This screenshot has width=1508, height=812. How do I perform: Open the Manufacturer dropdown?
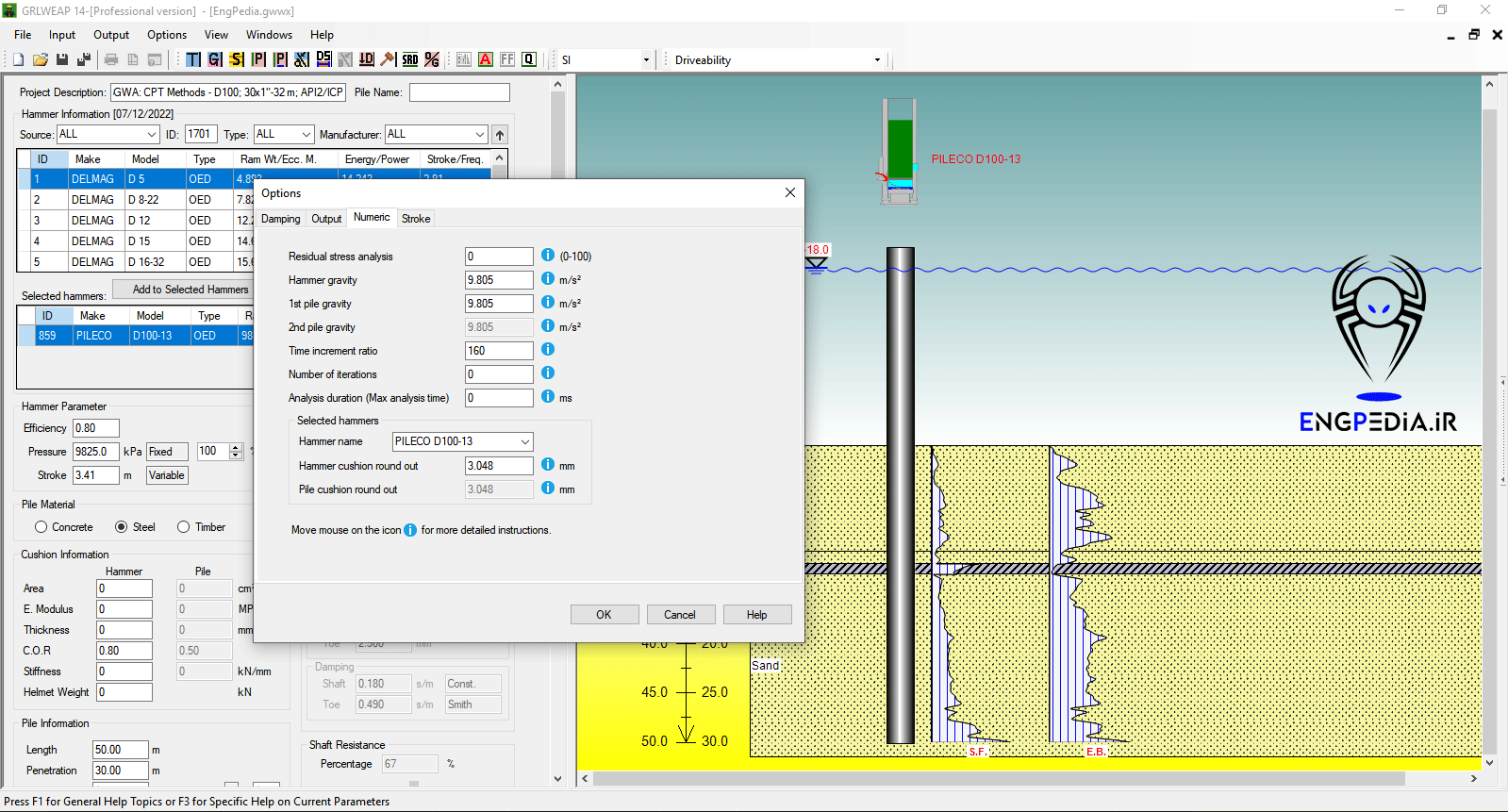pyautogui.click(x=436, y=134)
